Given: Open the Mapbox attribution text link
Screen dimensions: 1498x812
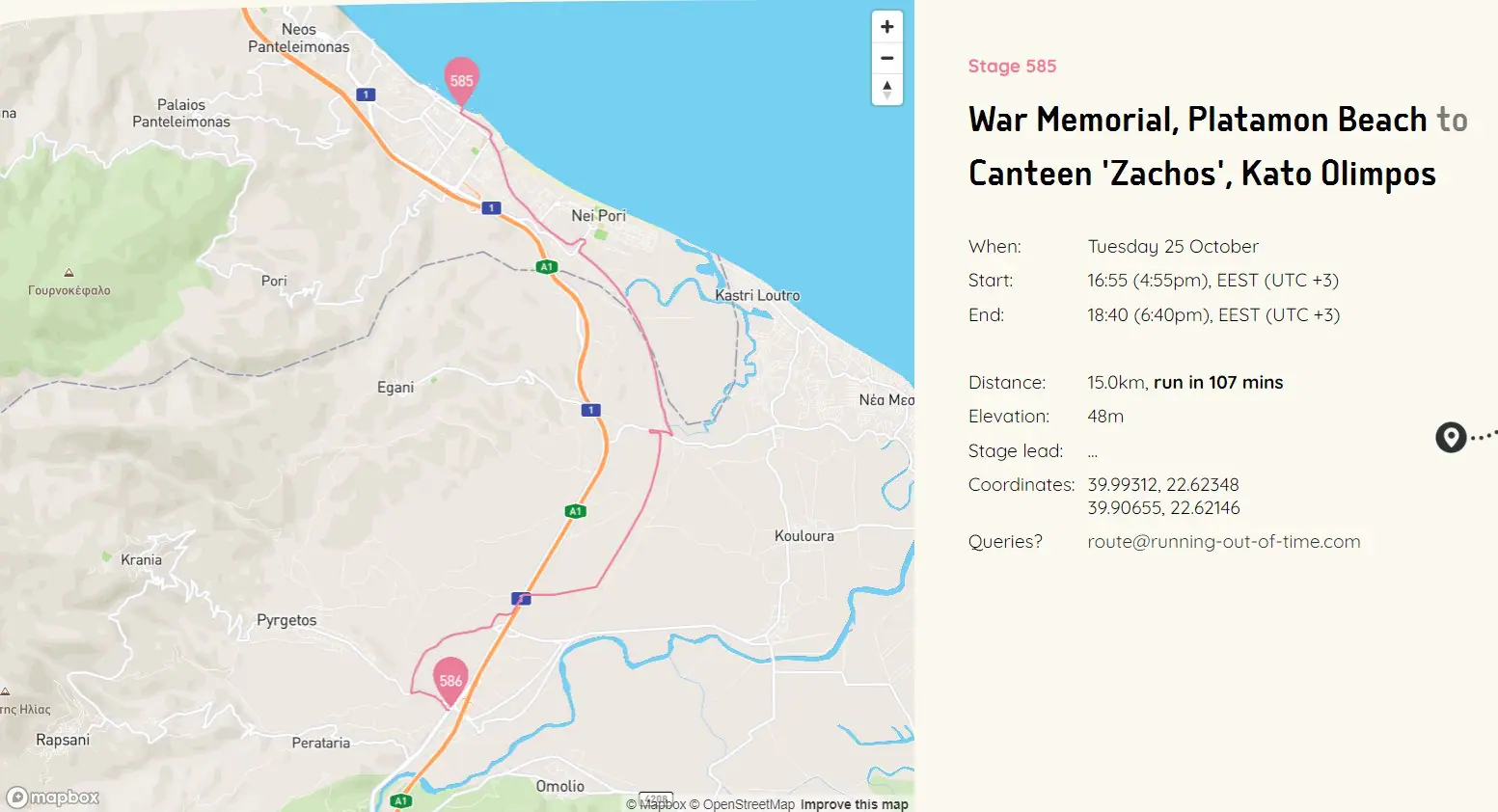Looking at the screenshot, I should pyautogui.click(x=662, y=804).
